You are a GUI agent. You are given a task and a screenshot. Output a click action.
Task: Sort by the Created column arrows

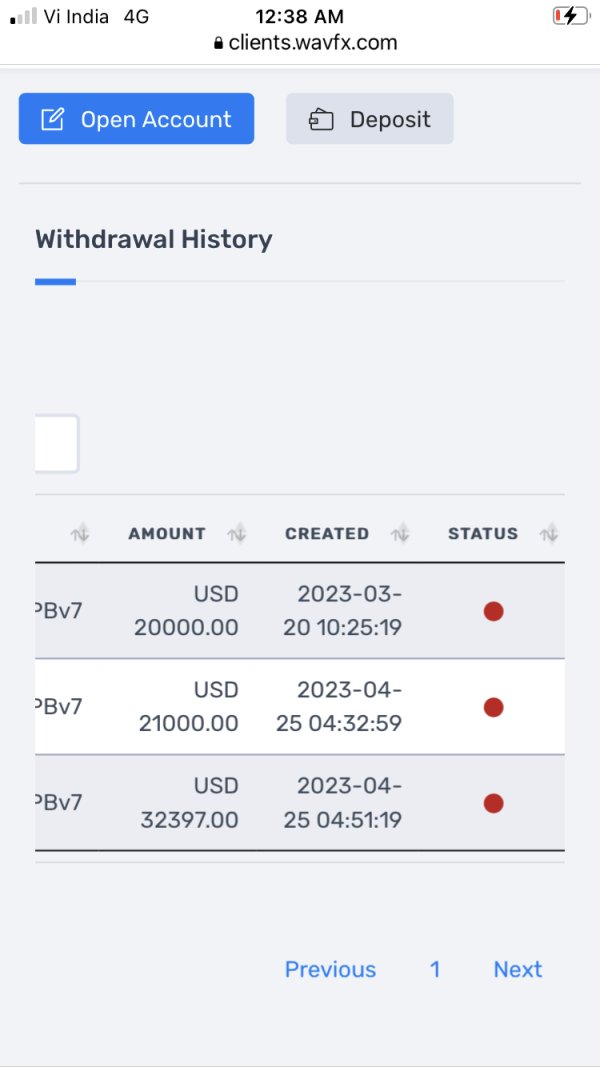coord(400,534)
